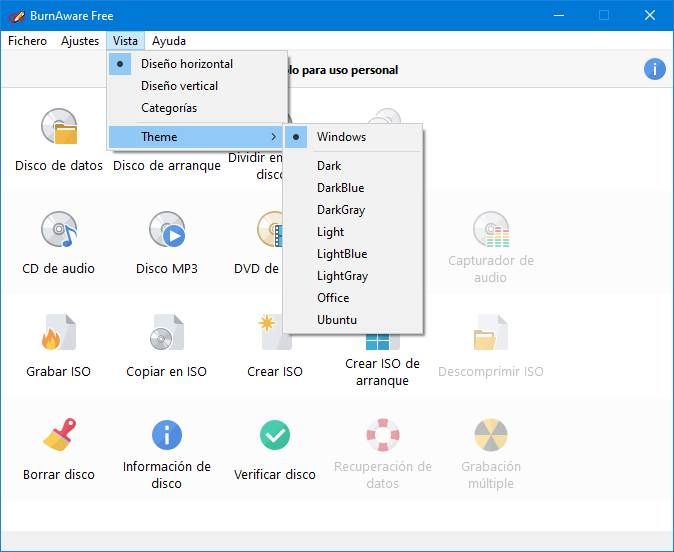
Task: Click the 'para uso personal' banner text
Action: (350, 70)
